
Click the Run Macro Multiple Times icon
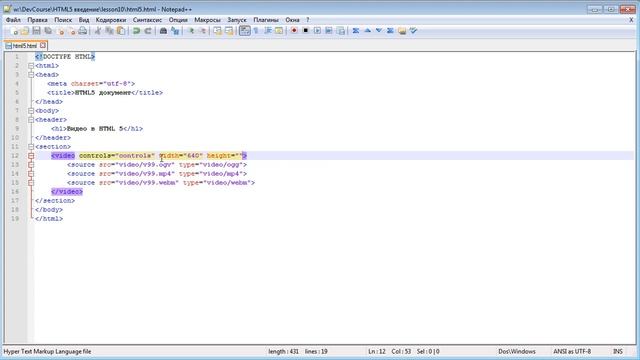(329, 31)
